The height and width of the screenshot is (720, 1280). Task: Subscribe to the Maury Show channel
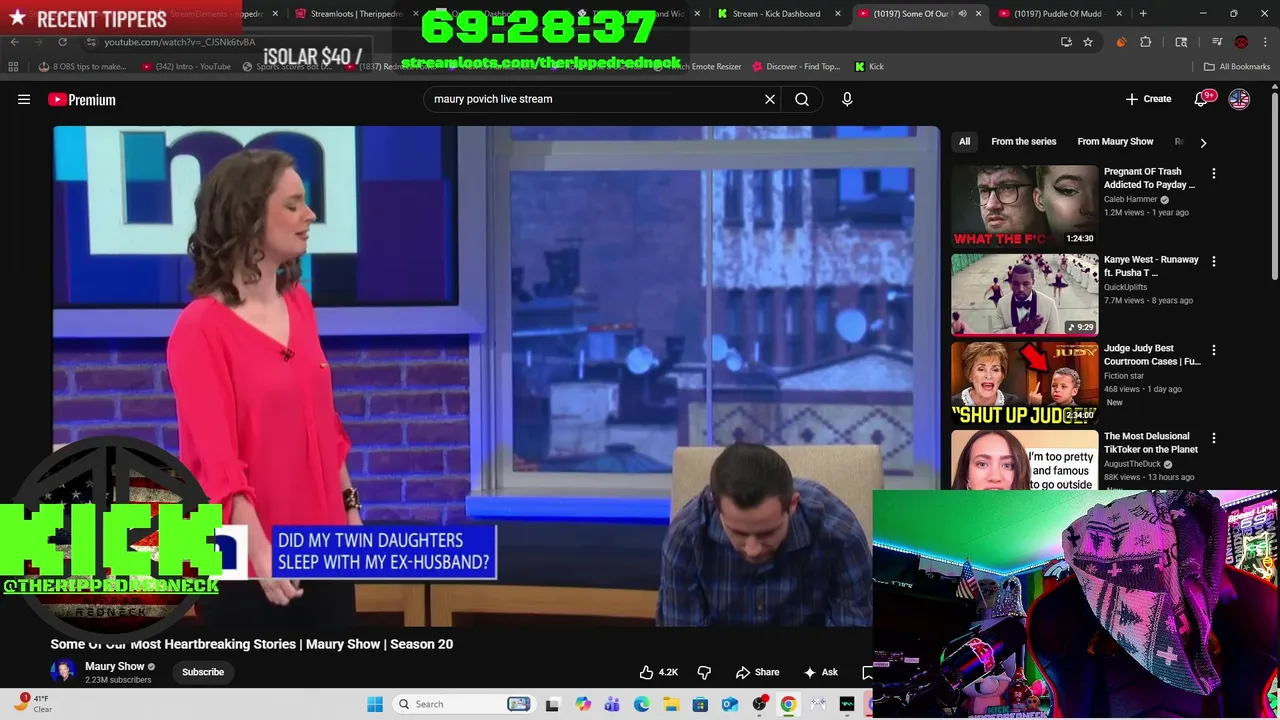203,672
